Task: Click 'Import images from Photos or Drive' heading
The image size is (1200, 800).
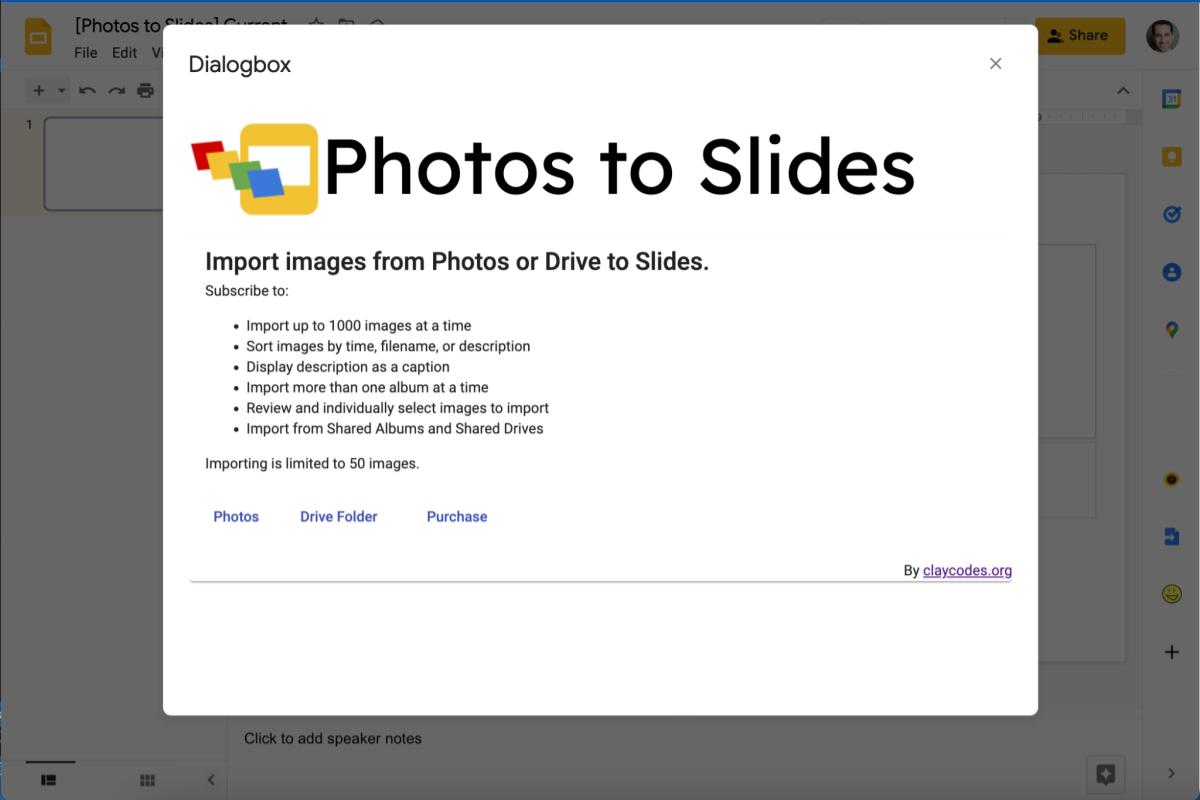Action: [x=457, y=262]
